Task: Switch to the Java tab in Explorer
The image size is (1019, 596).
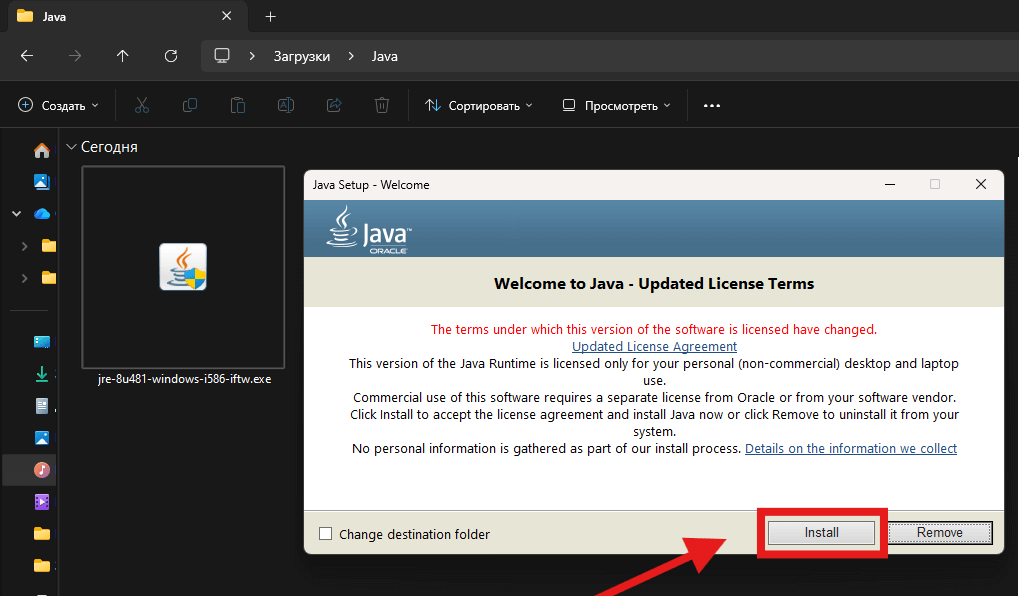Action: click(x=128, y=16)
